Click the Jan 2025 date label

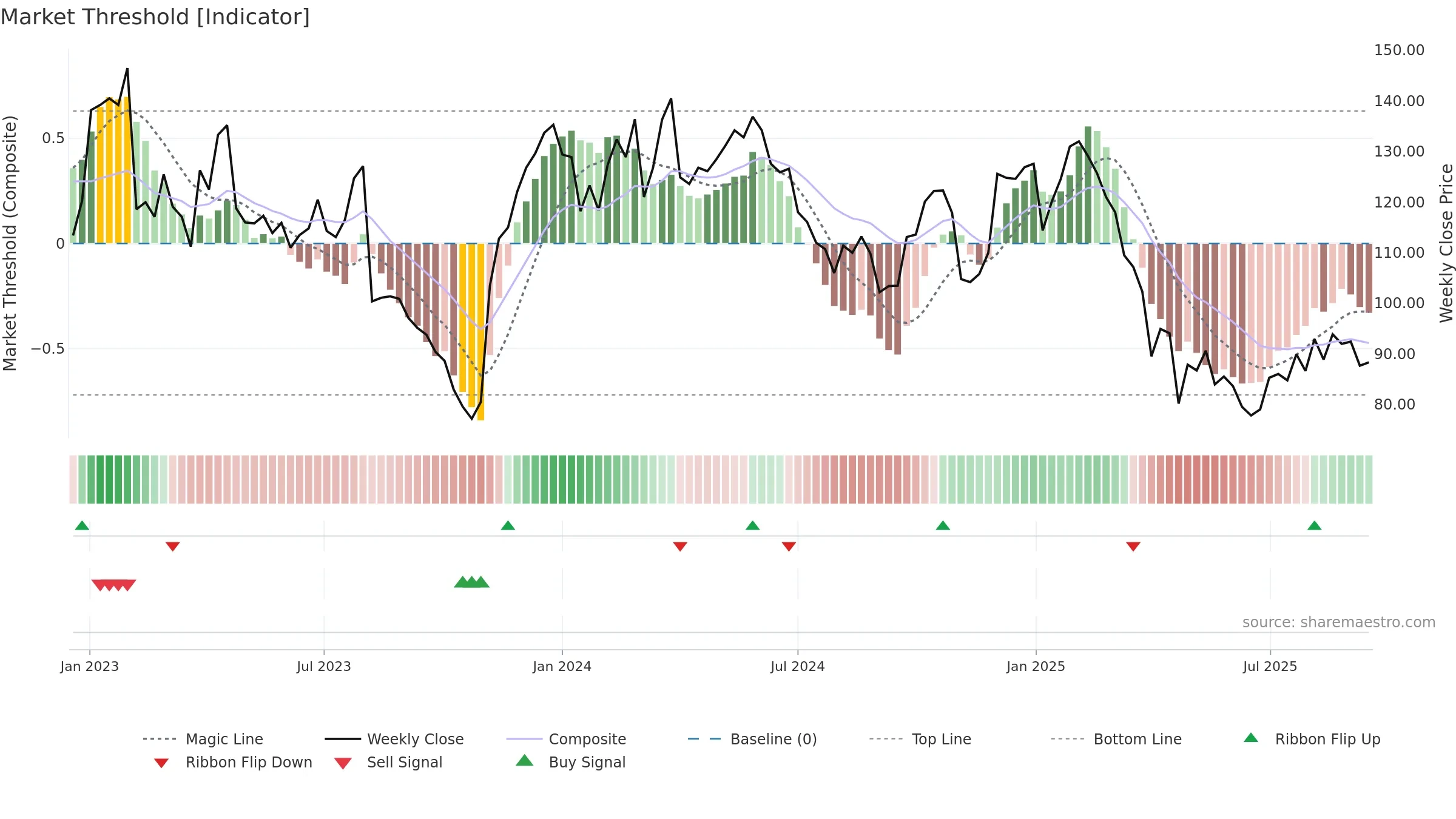tap(1036, 667)
